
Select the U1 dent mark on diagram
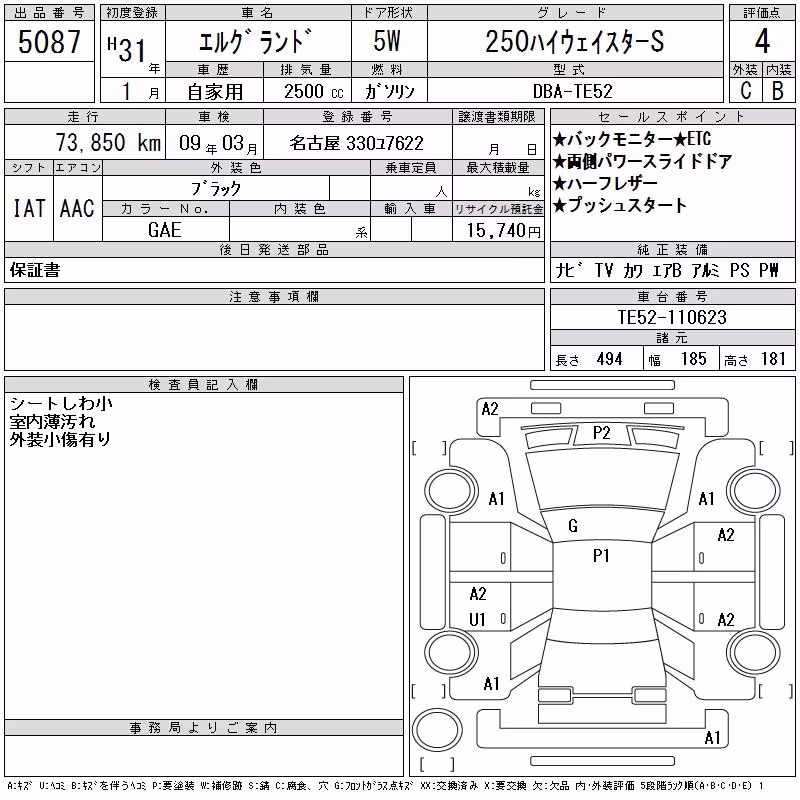(x=477, y=620)
